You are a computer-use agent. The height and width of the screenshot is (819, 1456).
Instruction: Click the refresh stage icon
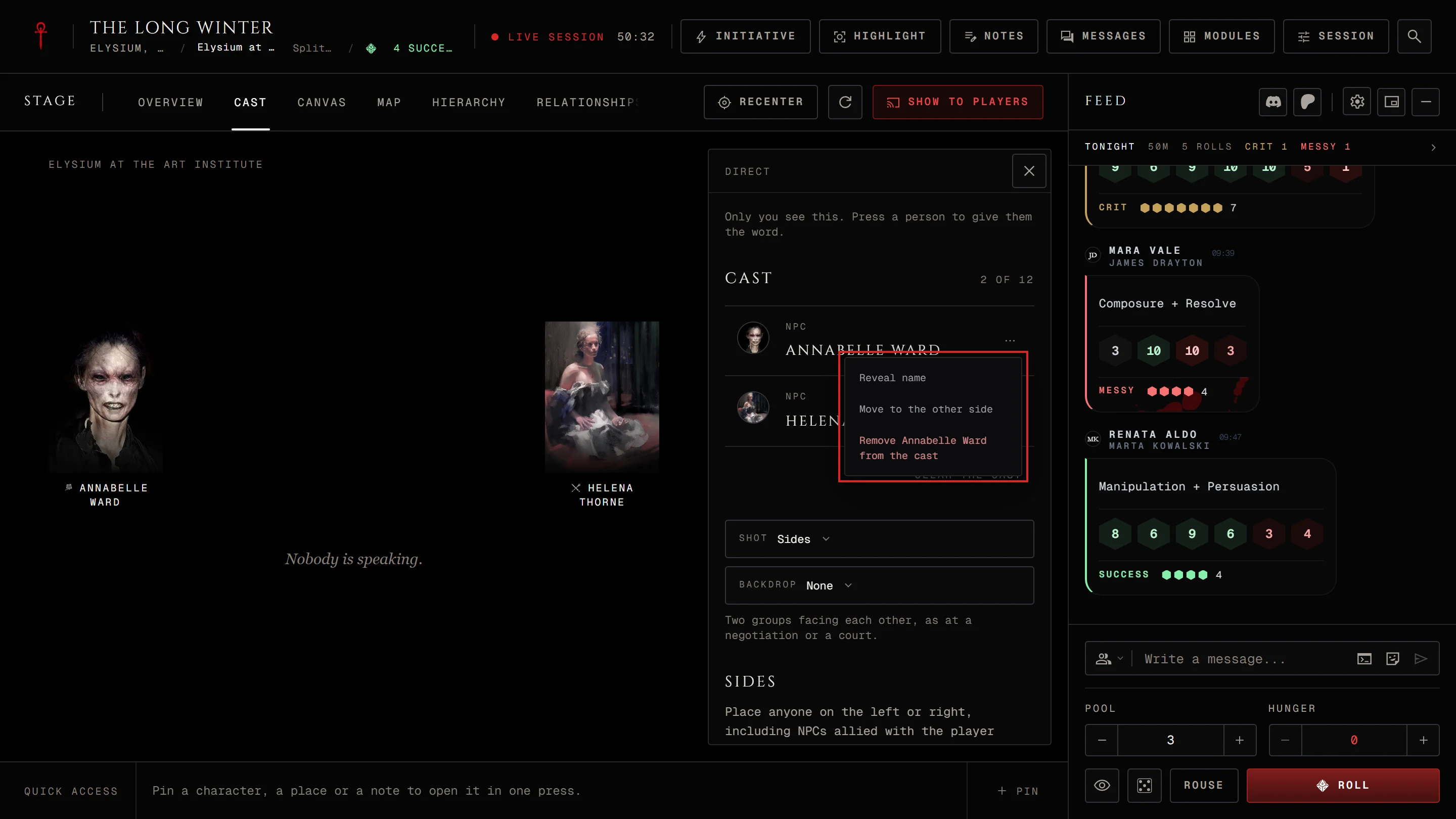[x=845, y=102]
